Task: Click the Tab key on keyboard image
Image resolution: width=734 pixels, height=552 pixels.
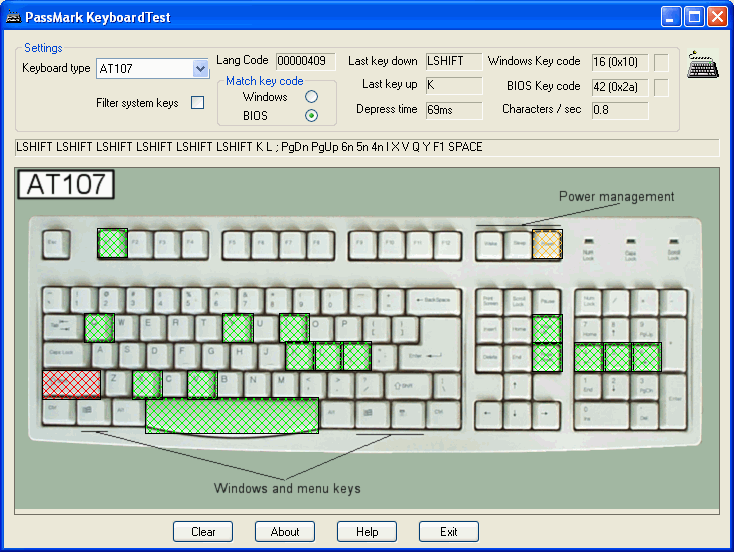Action: click(63, 328)
